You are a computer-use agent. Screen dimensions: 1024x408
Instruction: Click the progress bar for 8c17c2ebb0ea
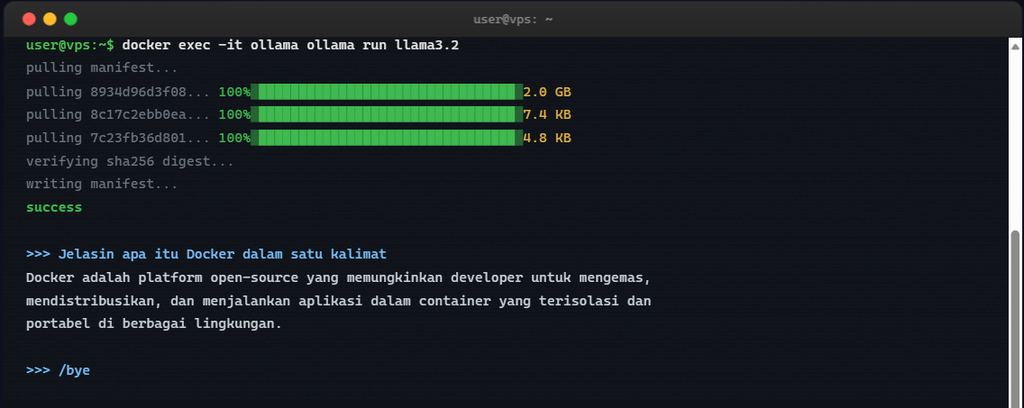pyautogui.click(x=387, y=115)
